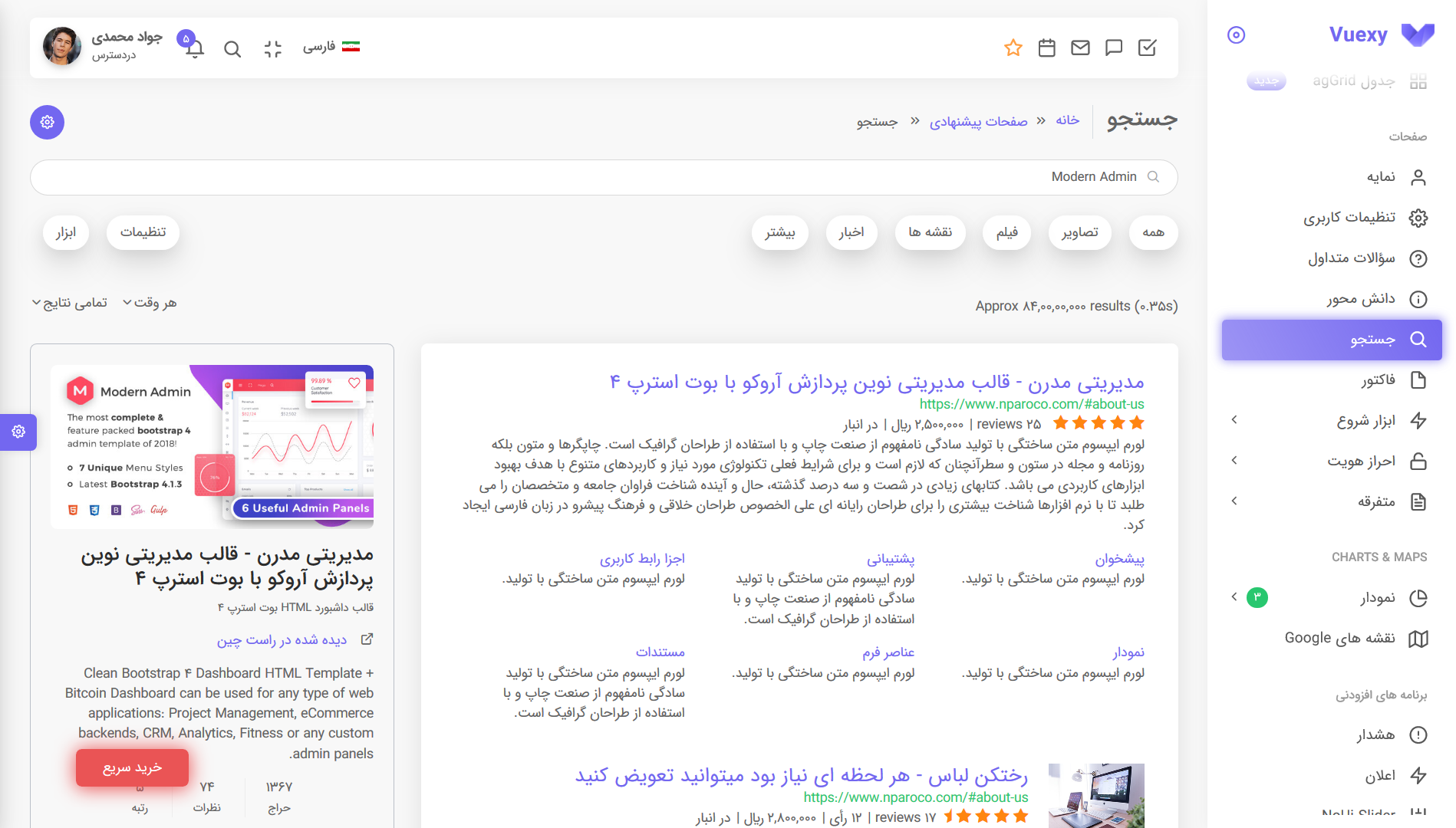The image size is (1456, 828).
Task: Open جدول agGrid sidebar item
Action: coord(1332,81)
